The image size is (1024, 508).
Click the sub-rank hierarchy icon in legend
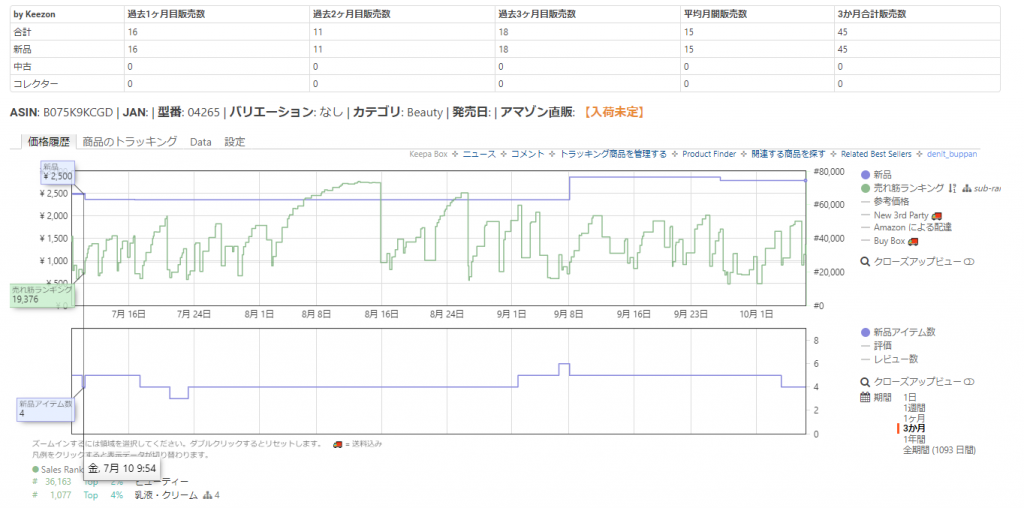coord(967,188)
